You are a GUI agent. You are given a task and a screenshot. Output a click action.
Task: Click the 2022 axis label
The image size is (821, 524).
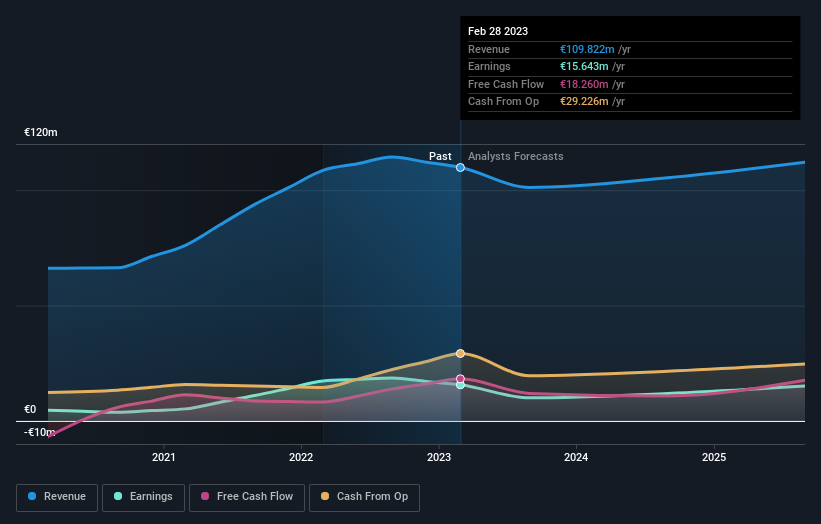click(301, 458)
